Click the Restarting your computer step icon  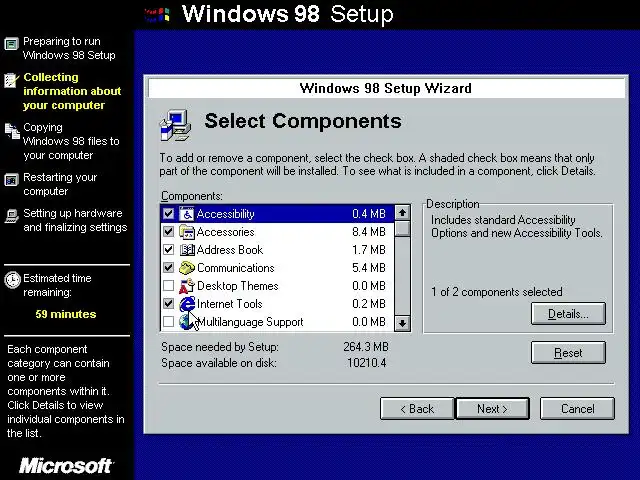[11, 180]
